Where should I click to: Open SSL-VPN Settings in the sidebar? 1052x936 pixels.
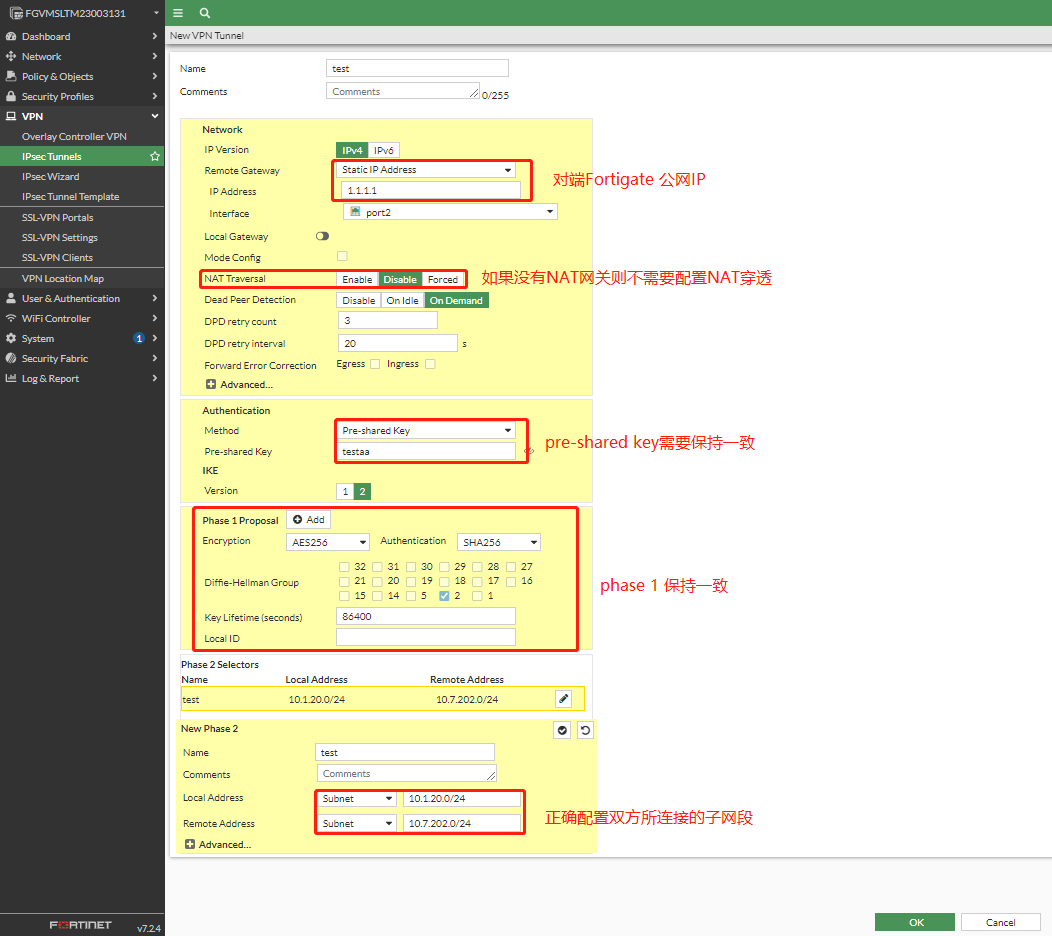pos(60,238)
